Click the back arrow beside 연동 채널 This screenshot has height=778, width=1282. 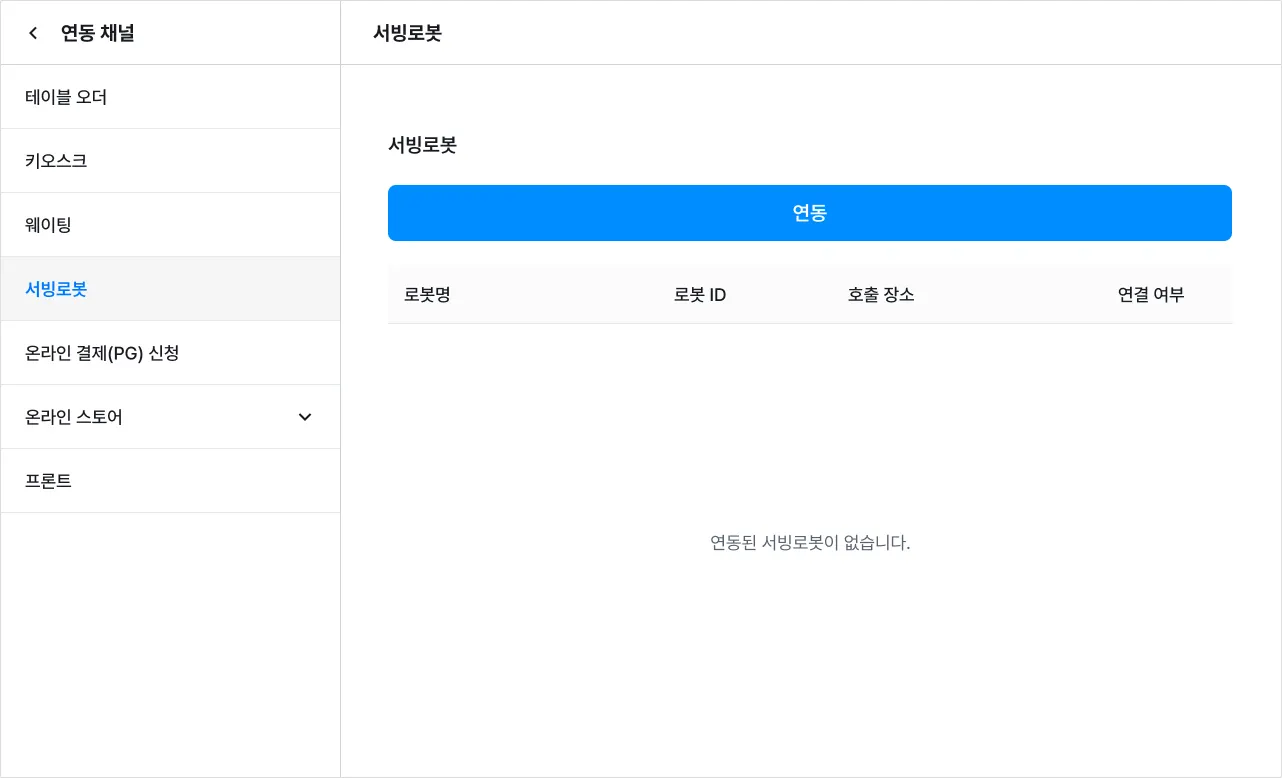33,33
